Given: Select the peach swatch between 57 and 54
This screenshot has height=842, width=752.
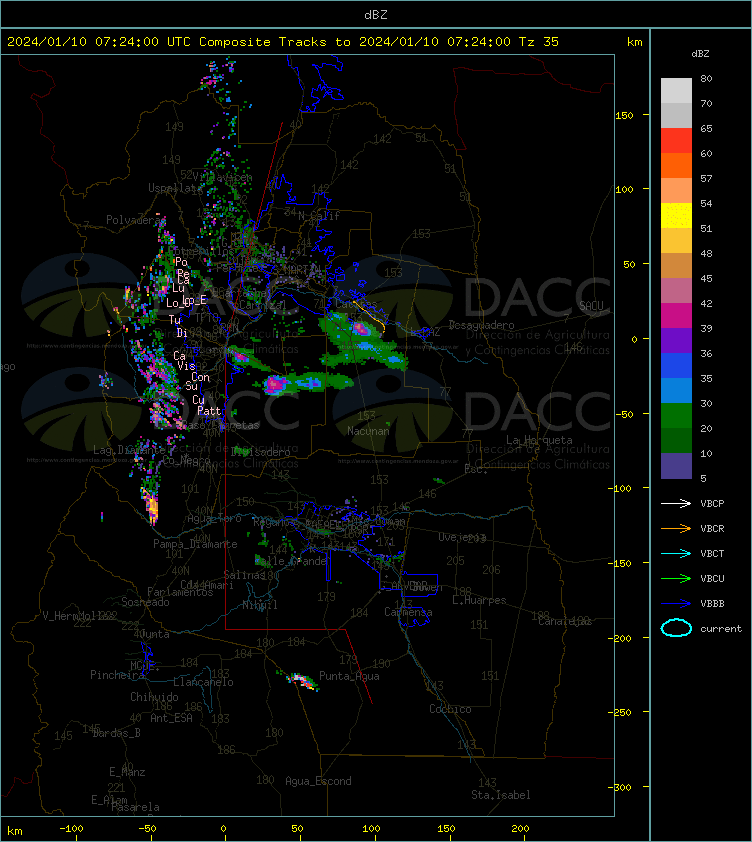Looking at the screenshot, I should (x=676, y=191).
